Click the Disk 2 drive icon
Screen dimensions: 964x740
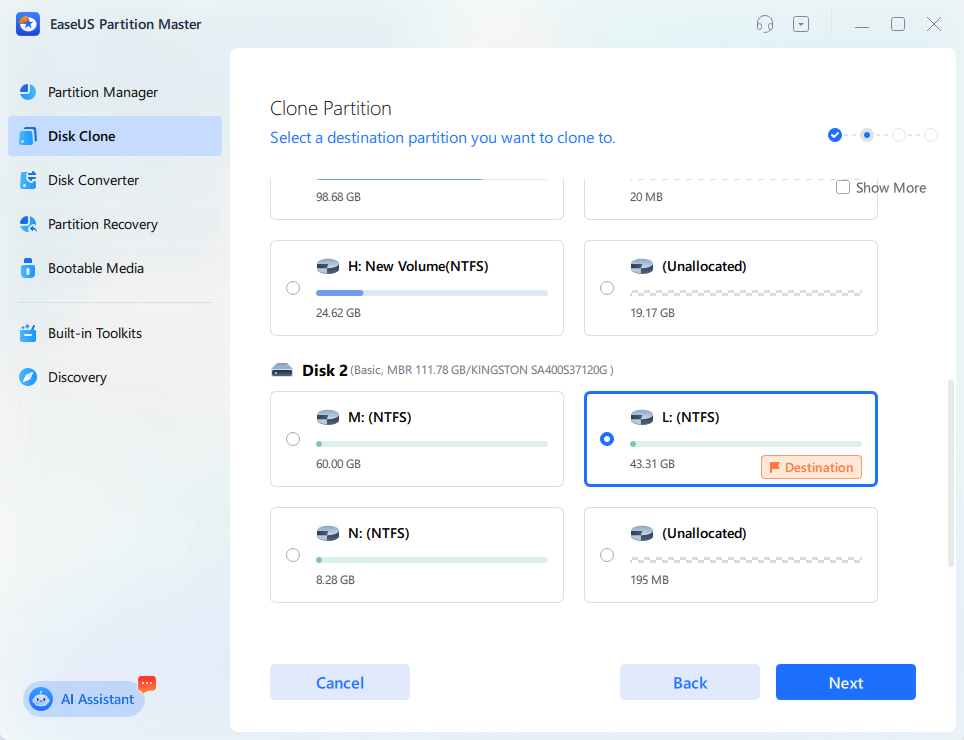pos(282,370)
